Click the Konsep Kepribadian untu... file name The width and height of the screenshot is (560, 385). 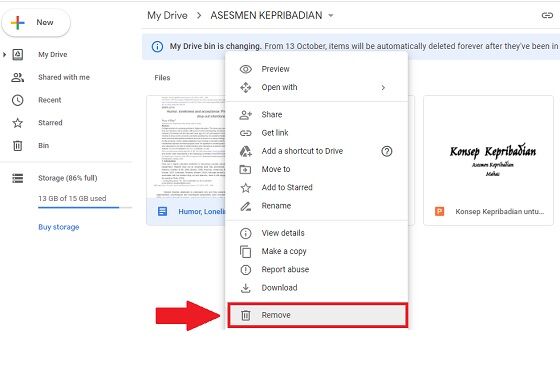click(500, 211)
